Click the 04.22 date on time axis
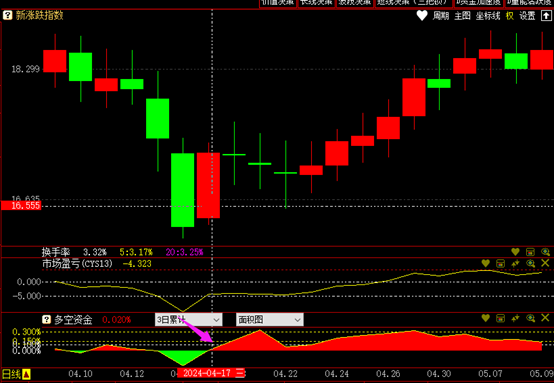The image size is (554, 383). 285,374
